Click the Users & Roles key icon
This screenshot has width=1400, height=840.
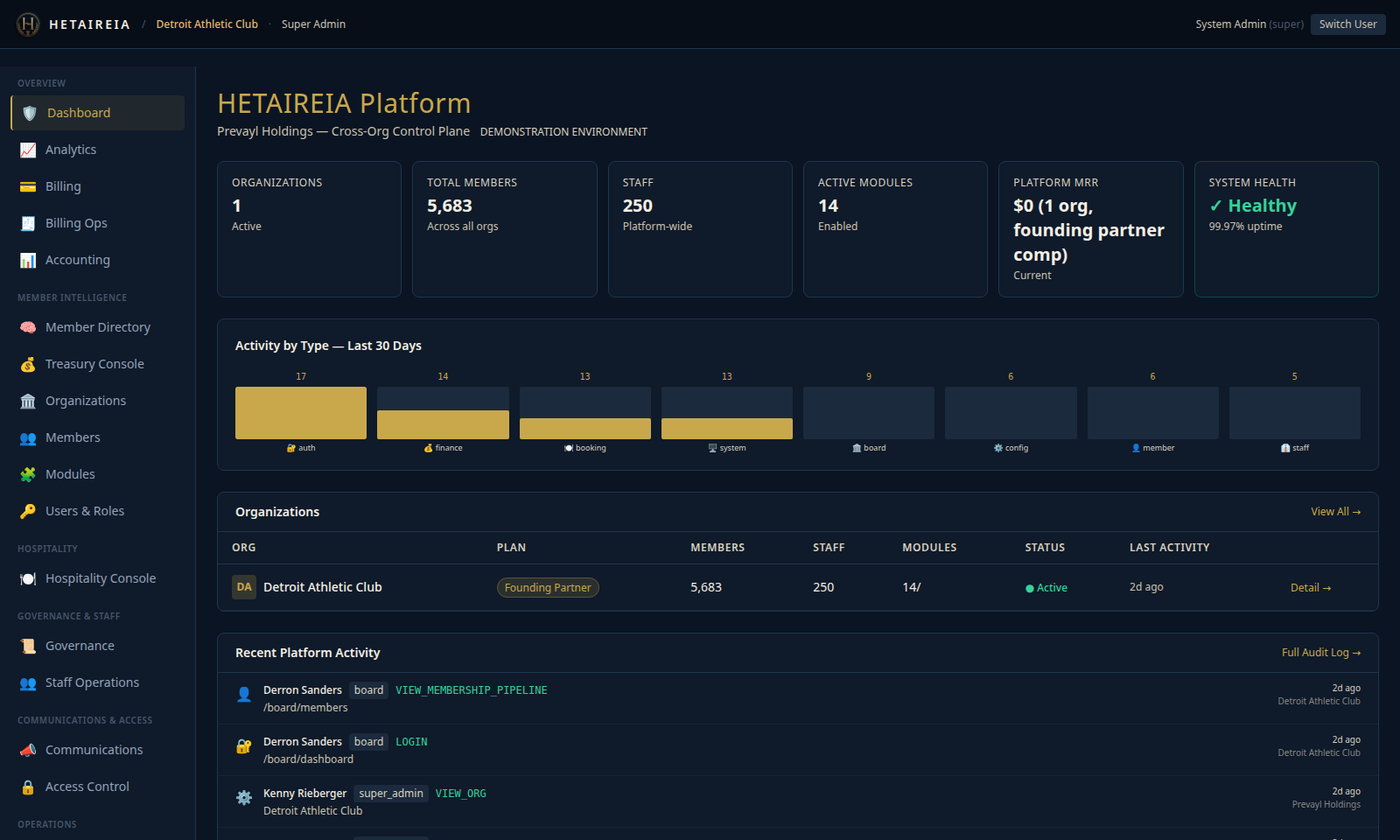point(28,511)
